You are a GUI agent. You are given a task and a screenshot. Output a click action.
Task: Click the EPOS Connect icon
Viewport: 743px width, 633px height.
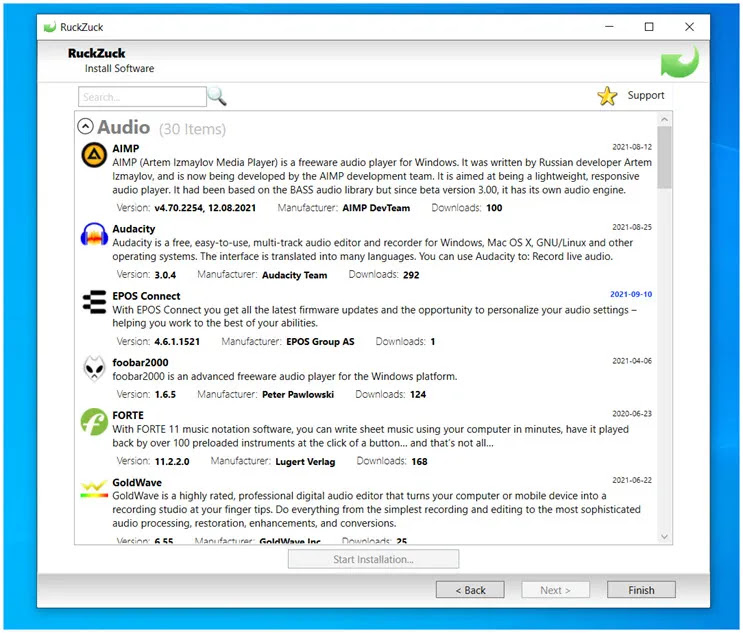coord(94,302)
